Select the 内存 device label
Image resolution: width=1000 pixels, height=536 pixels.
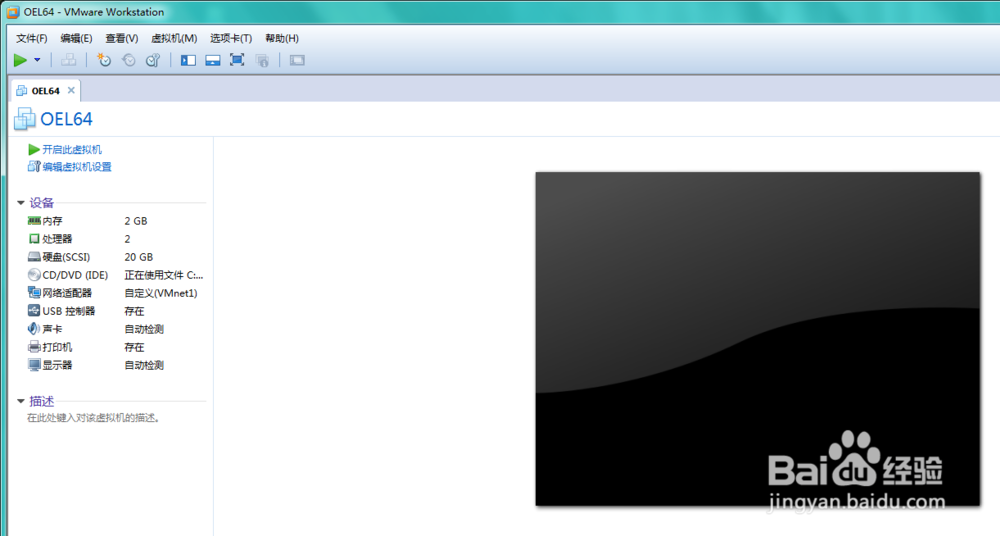click(52, 221)
